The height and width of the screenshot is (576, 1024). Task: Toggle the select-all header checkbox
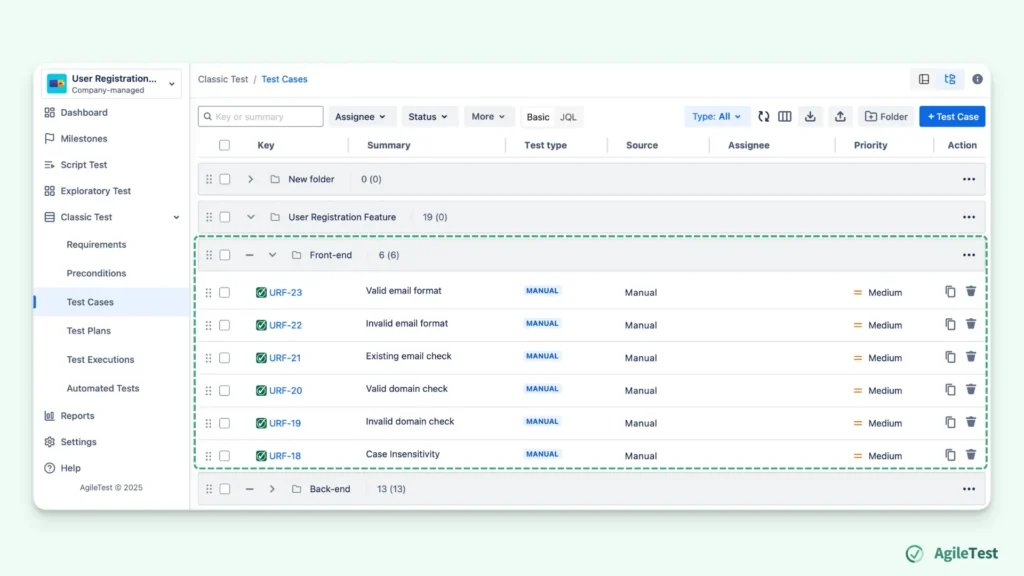225,145
